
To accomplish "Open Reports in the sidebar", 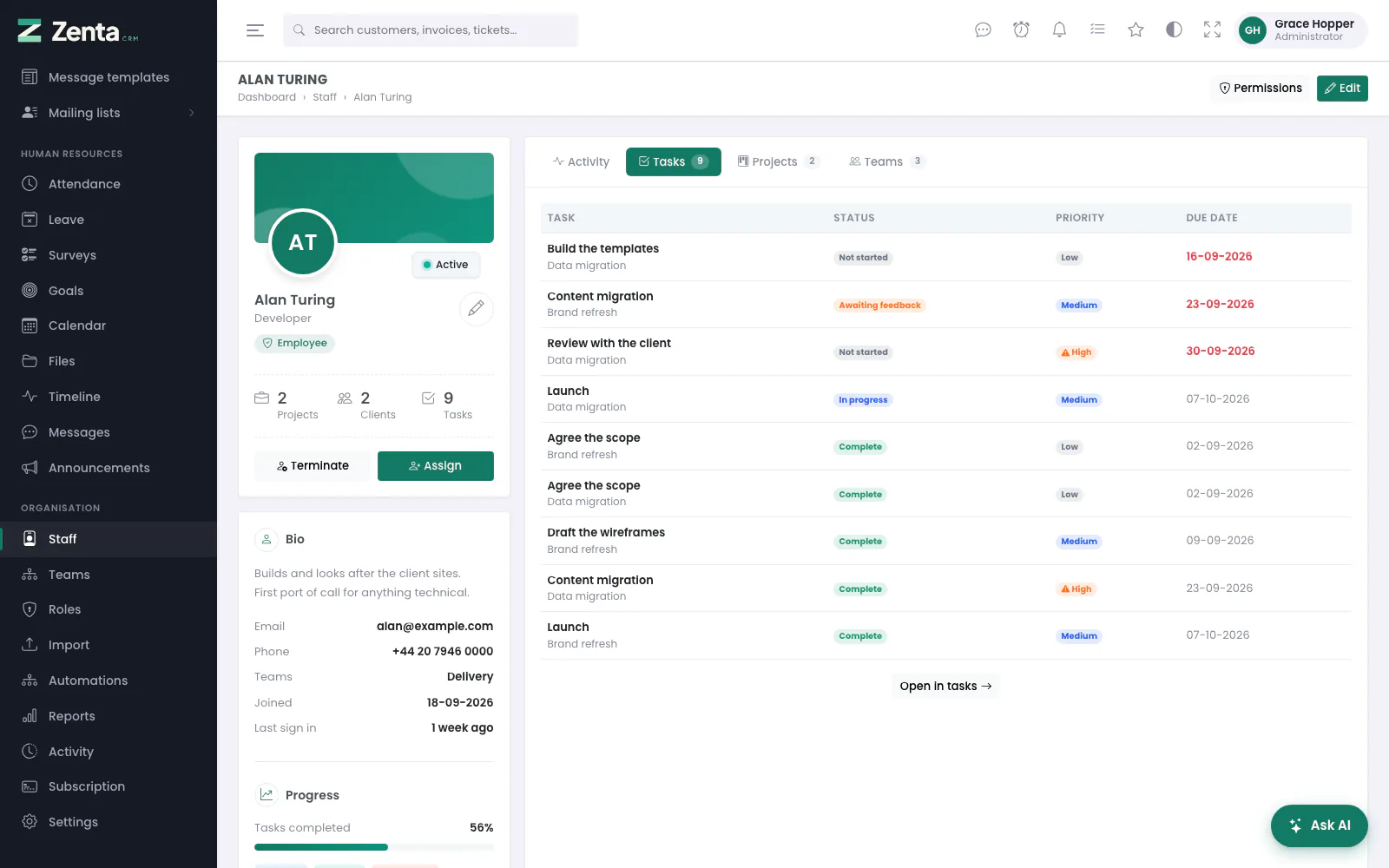I will (109, 716).
